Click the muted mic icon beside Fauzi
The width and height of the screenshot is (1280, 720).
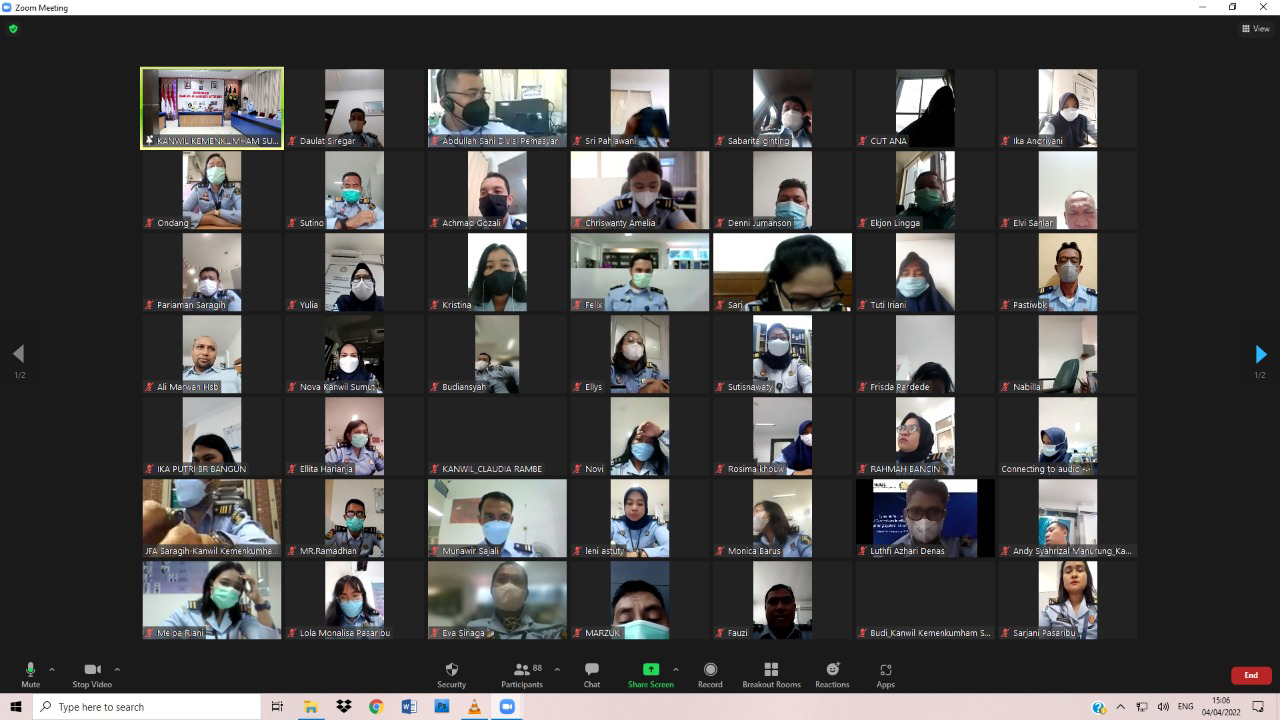720,633
